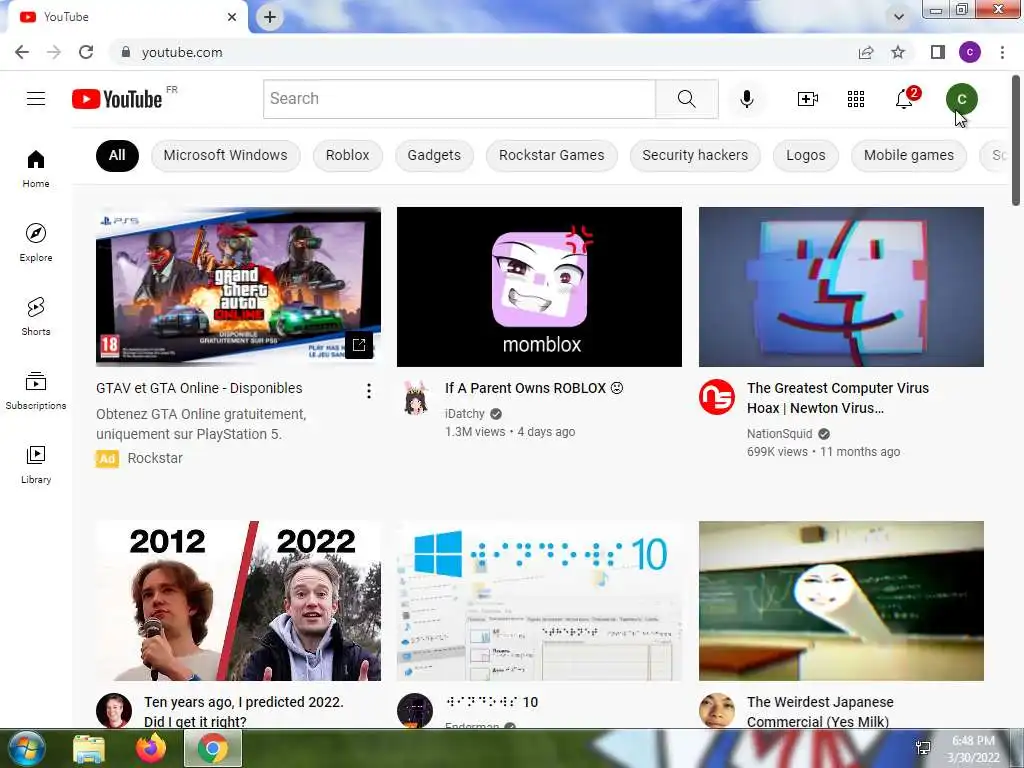Launch Firefox from taskbar

[x=151, y=748]
